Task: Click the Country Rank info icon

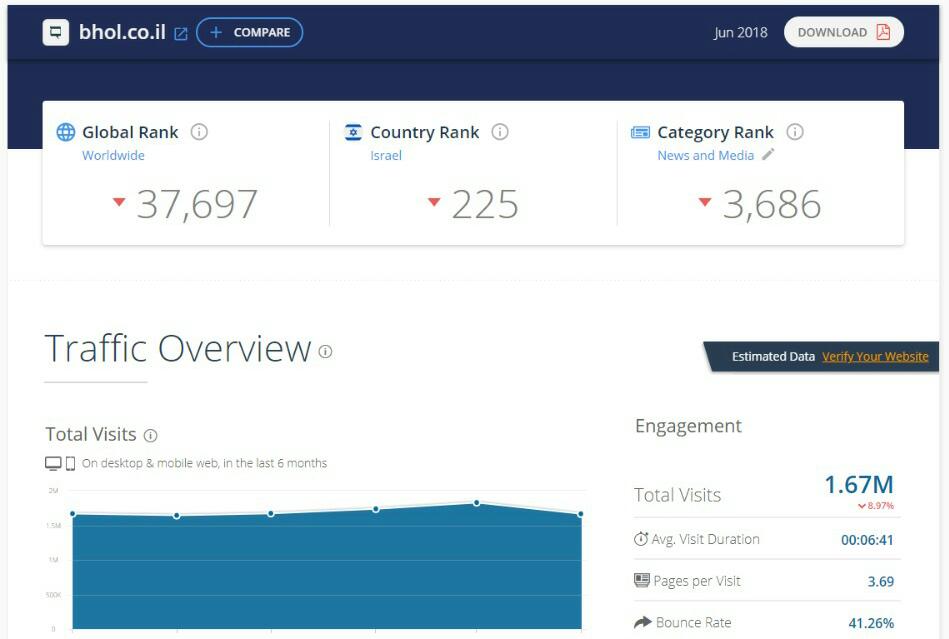Action: click(500, 132)
